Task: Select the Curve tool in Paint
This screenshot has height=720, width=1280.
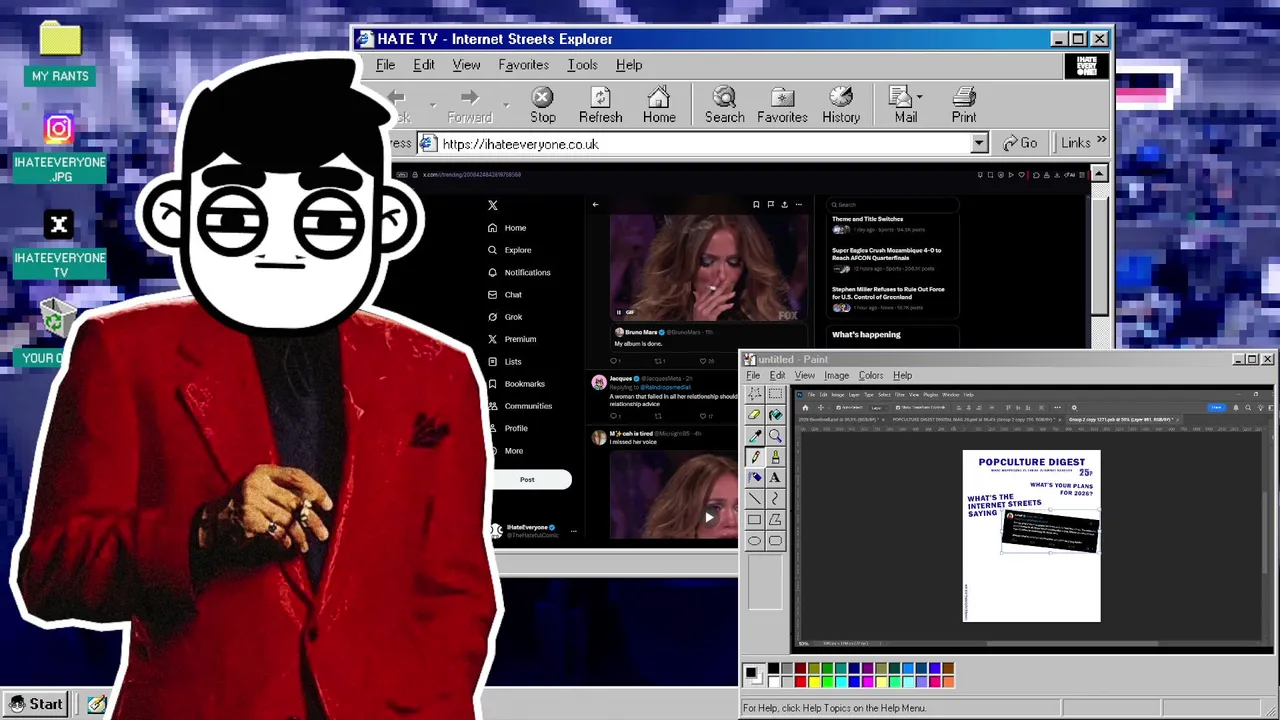Action: point(775,499)
